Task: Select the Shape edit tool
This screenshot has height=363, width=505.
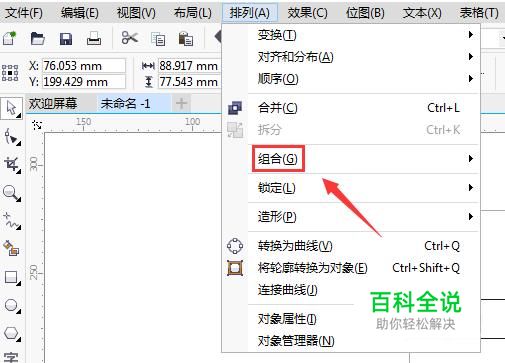Action: [x=12, y=137]
